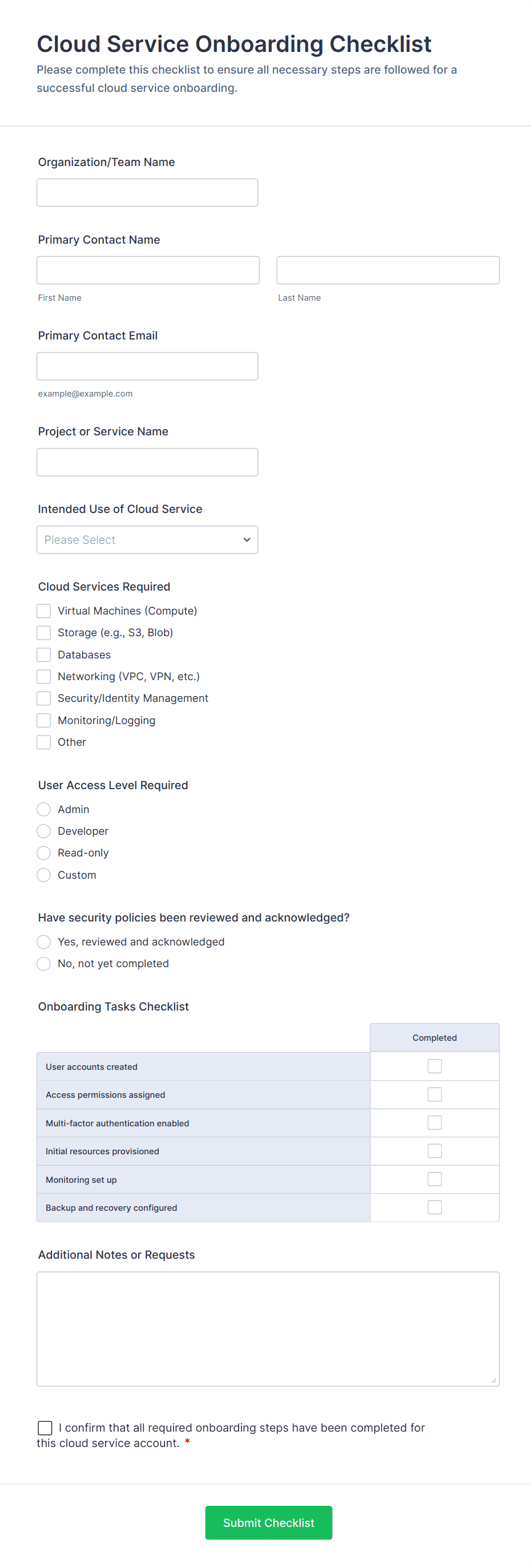Click into Additional Notes or Requests textarea
This screenshot has height=1568, width=531.
click(x=268, y=1328)
